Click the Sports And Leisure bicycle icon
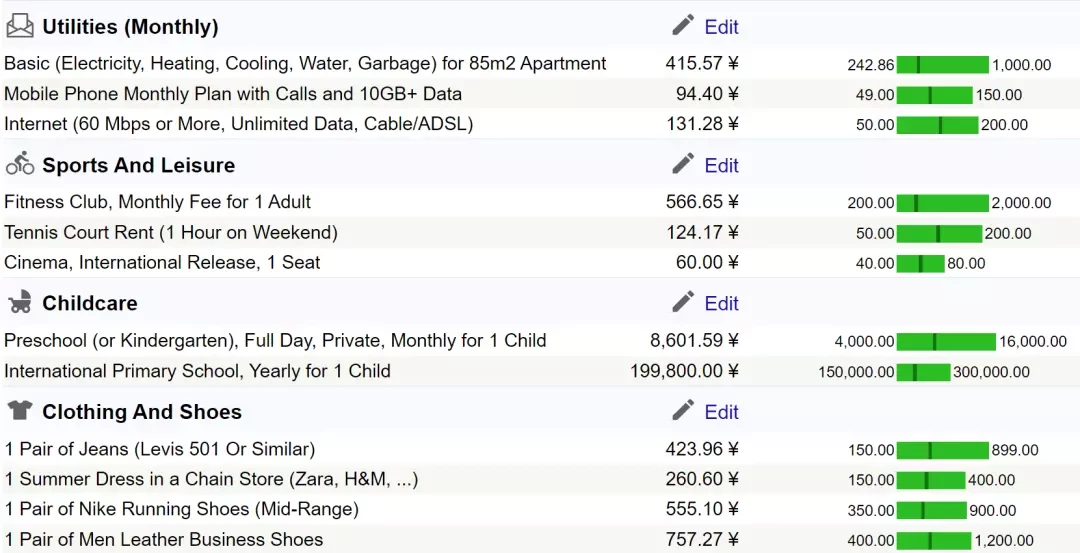The image size is (1080, 553). [x=20, y=164]
